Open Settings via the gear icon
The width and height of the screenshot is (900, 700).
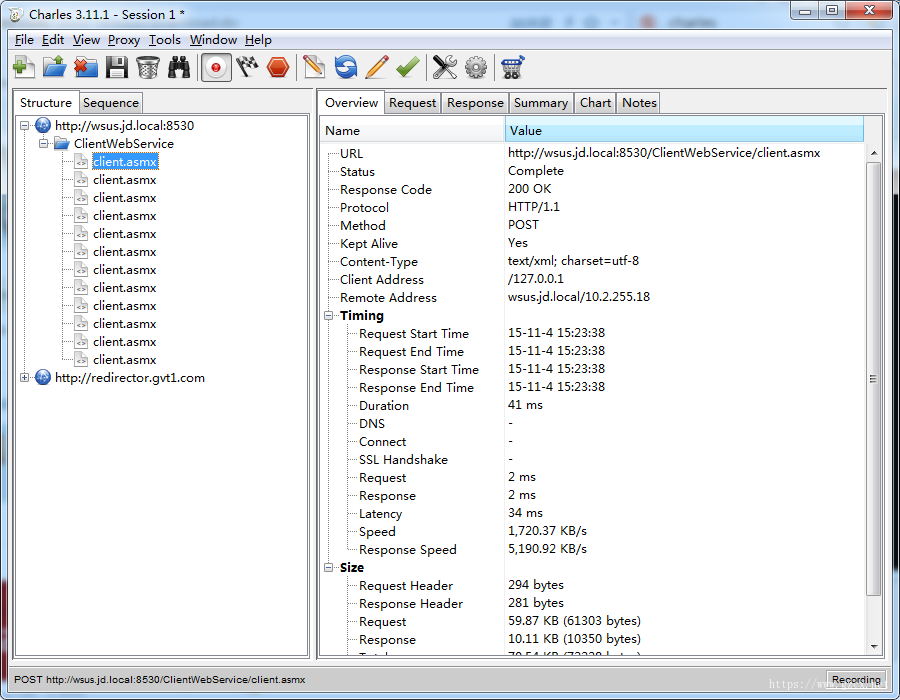pyautogui.click(x=475, y=67)
